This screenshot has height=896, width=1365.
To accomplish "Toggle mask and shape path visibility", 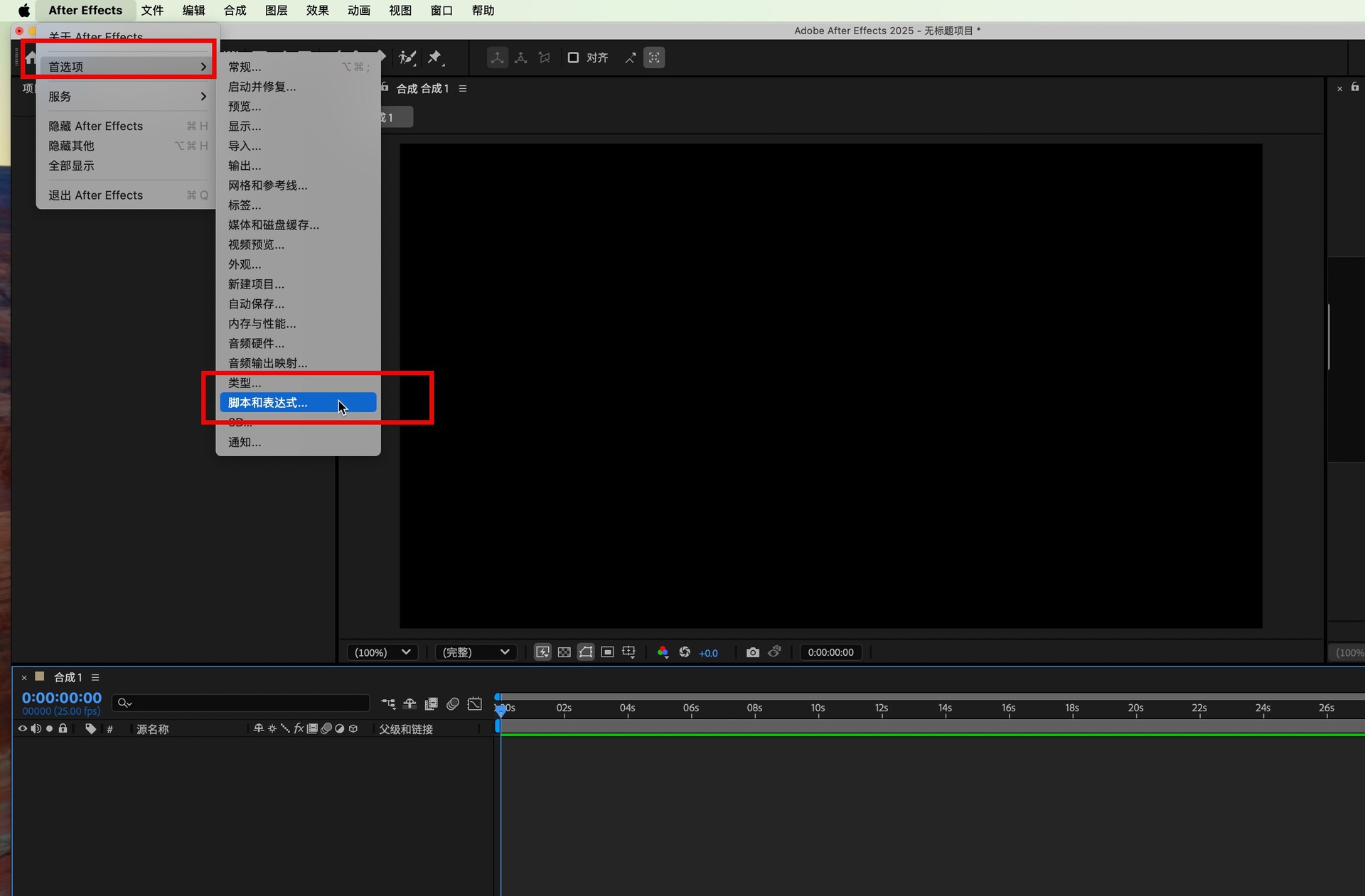I will click(x=586, y=652).
